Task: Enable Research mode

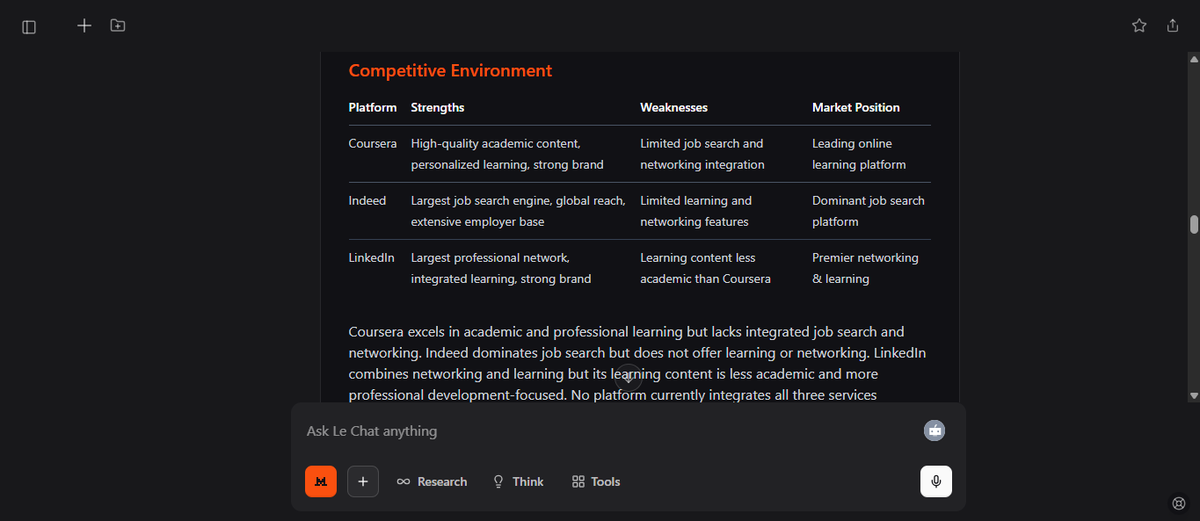Action: [432, 481]
